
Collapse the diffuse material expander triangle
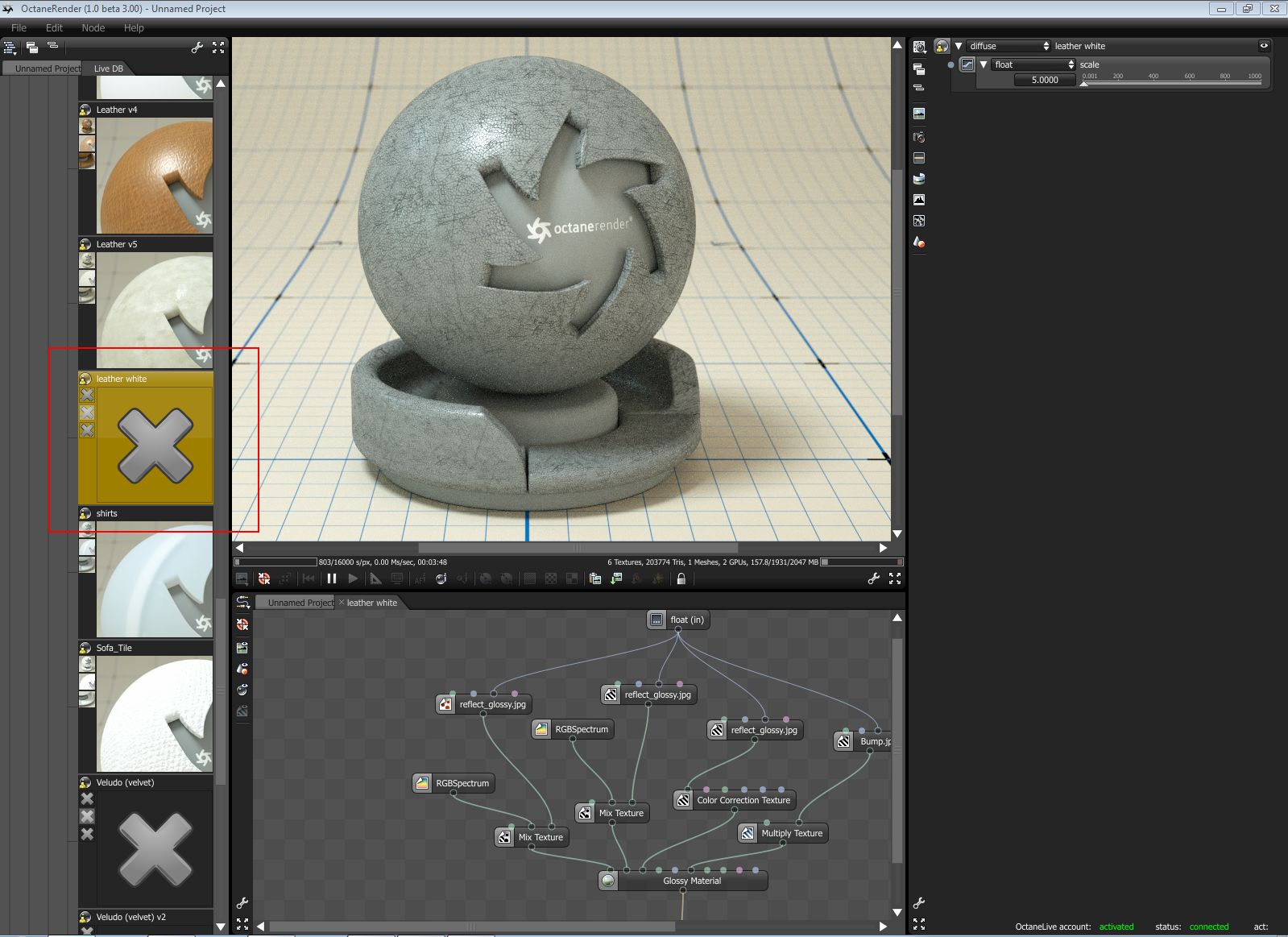point(959,46)
